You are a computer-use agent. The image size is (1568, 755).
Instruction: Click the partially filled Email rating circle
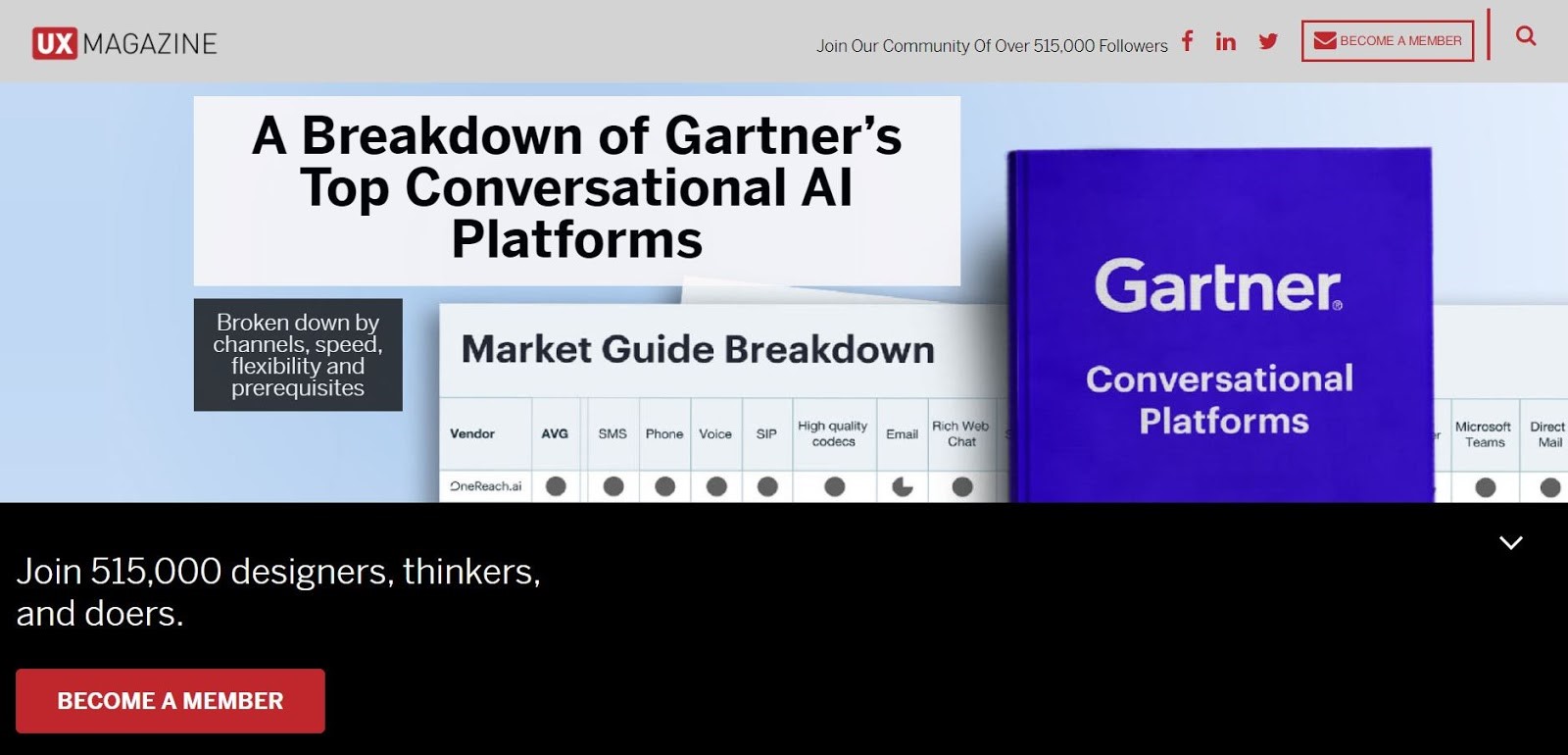point(902,486)
